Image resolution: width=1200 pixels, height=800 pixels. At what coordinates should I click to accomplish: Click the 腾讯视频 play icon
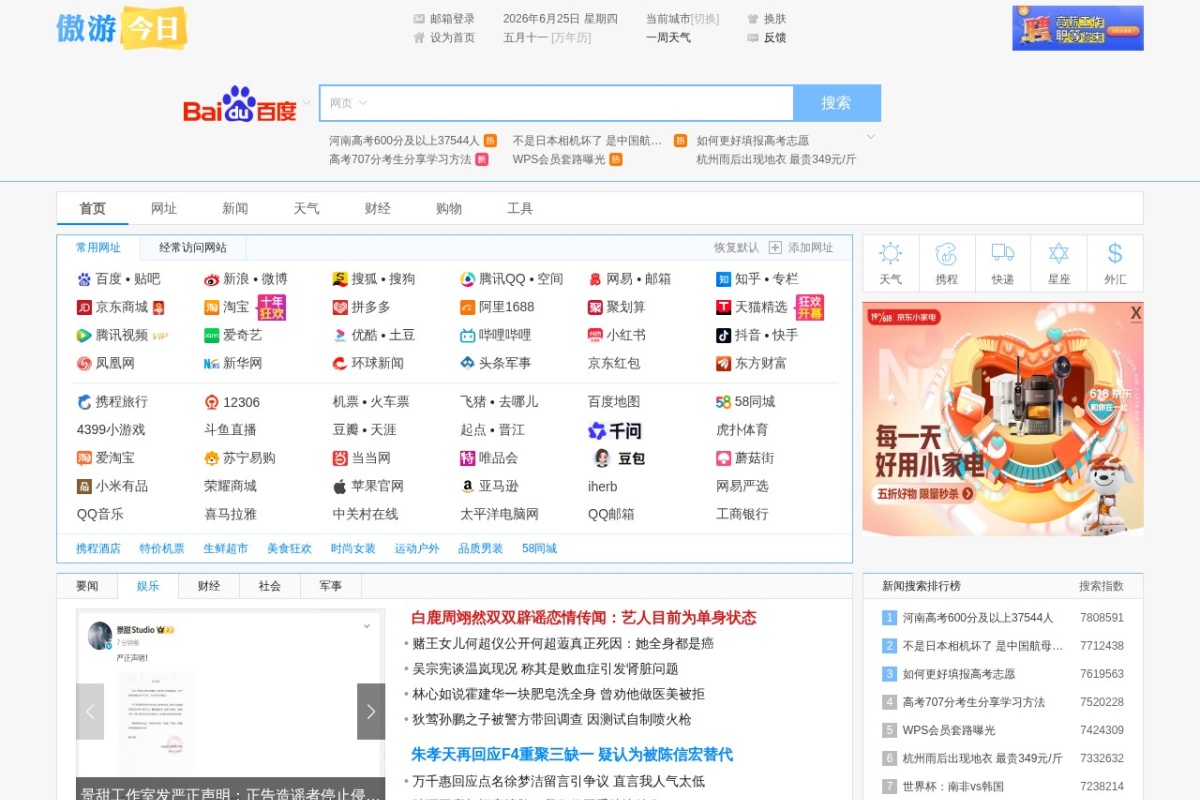(x=84, y=335)
